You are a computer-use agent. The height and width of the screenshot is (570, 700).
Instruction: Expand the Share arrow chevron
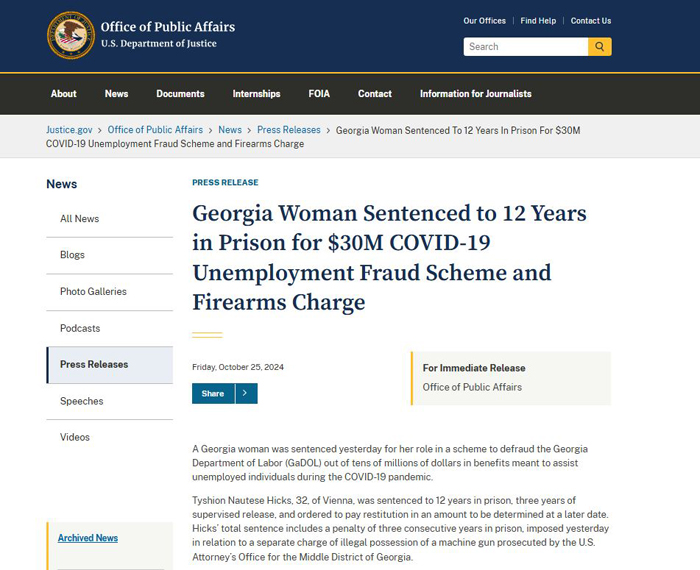tap(246, 393)
